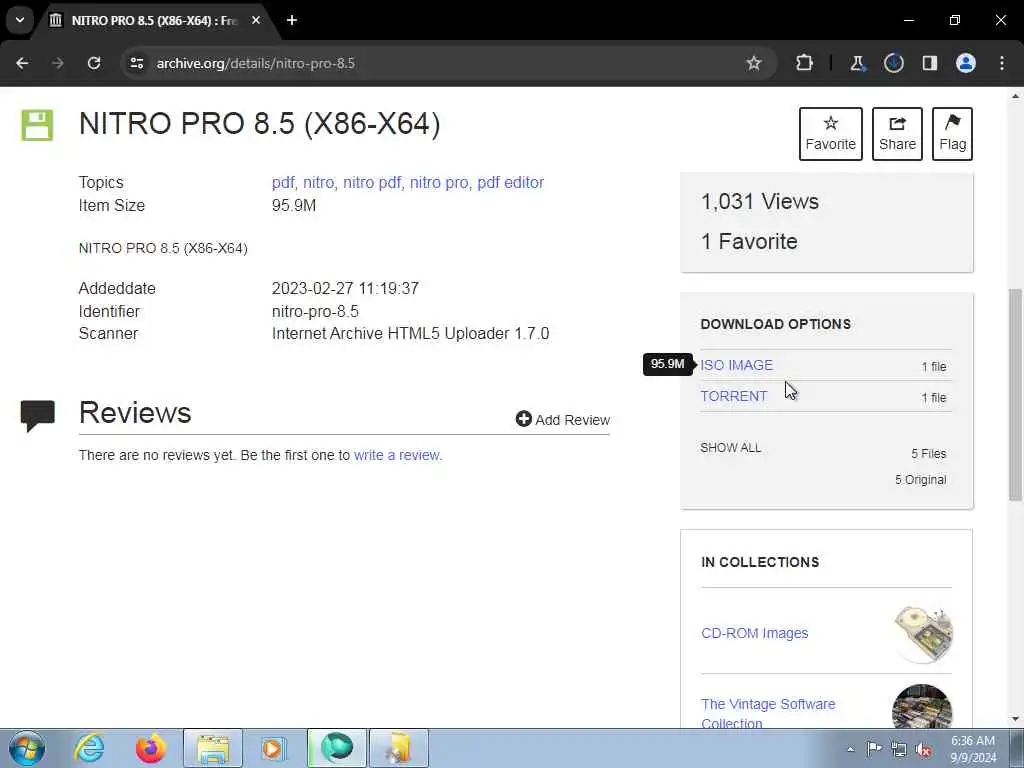Click the CD-ROM Images collection thumbnail
This screenshot has height=768, width=1024.
[923, 633]
